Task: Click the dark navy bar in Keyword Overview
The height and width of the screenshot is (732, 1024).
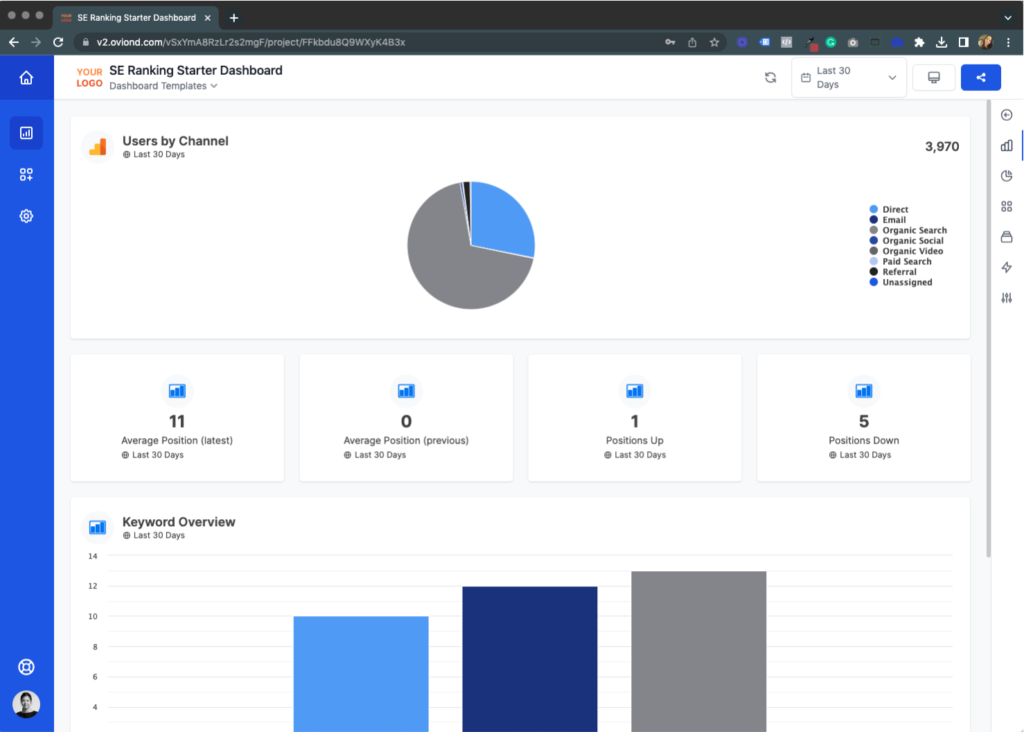Action: tap(530, 658)
